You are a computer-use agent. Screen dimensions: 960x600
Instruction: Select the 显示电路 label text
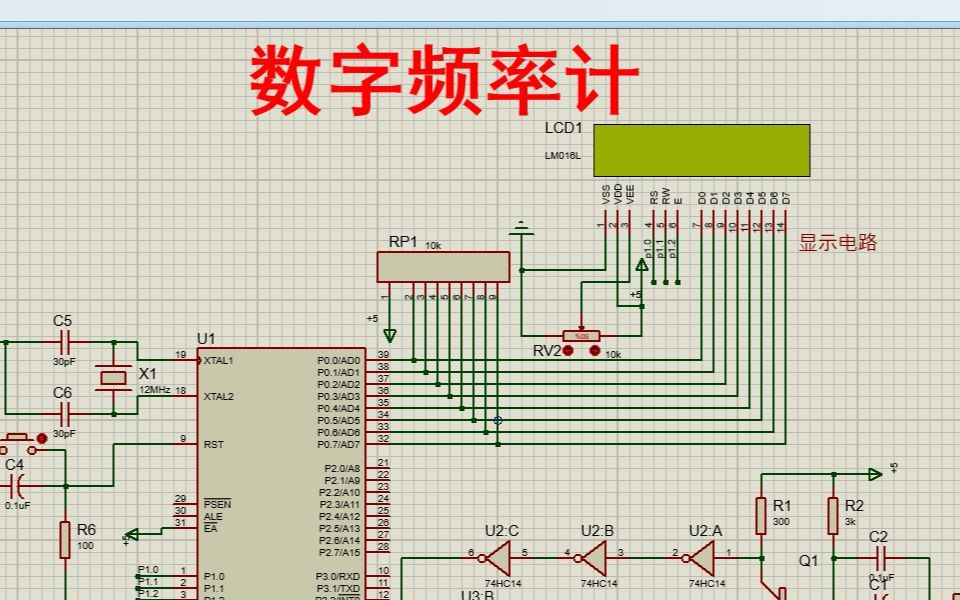point(840,243)
